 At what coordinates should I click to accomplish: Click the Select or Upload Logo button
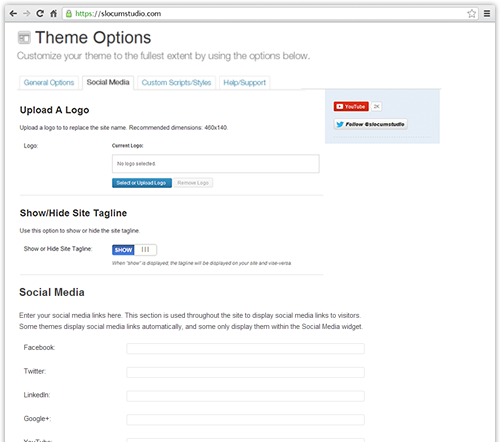click(142, 183)
